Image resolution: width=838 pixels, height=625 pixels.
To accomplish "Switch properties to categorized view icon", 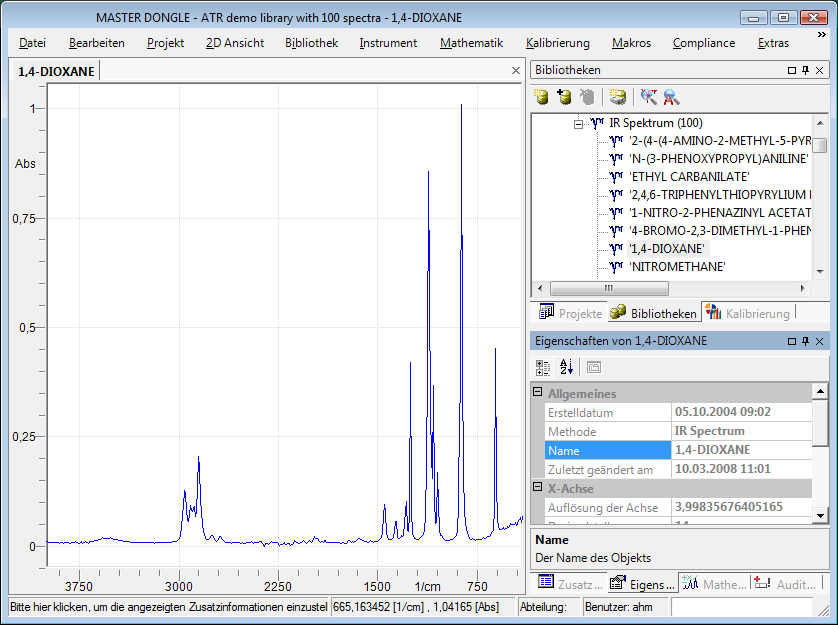I will point(544,367).
